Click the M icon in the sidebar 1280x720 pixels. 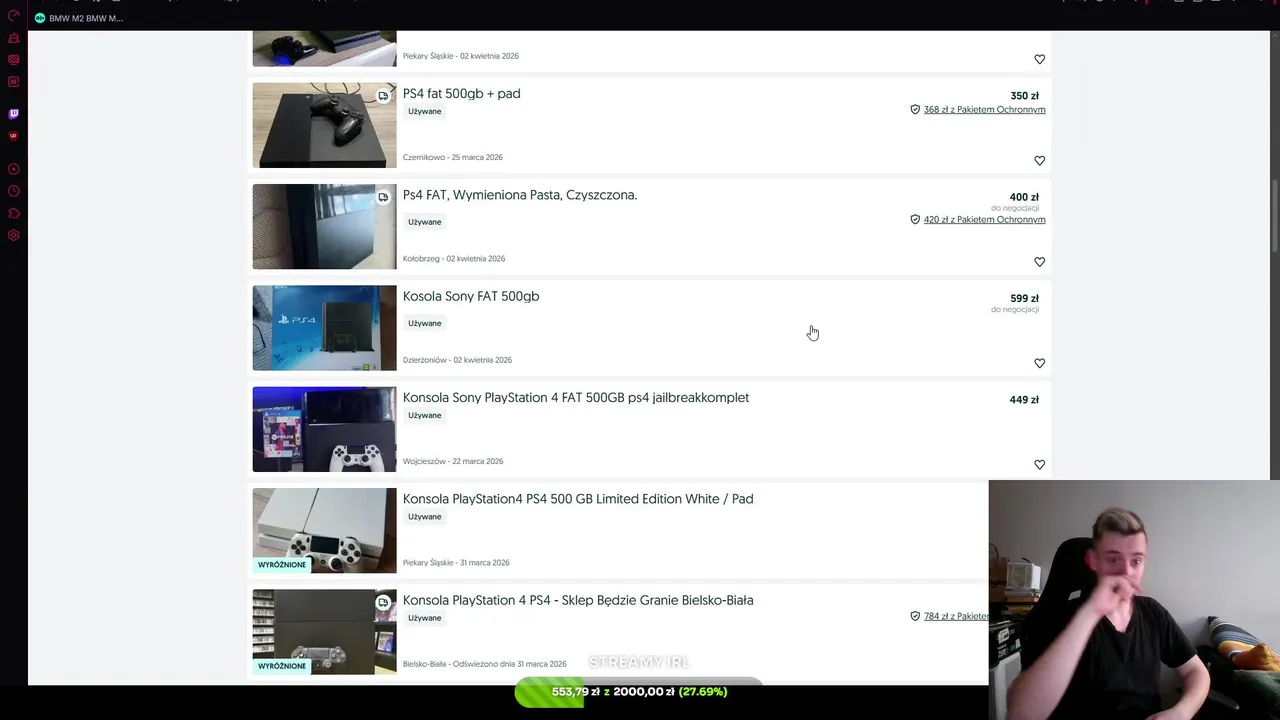[x=14, y=82]
